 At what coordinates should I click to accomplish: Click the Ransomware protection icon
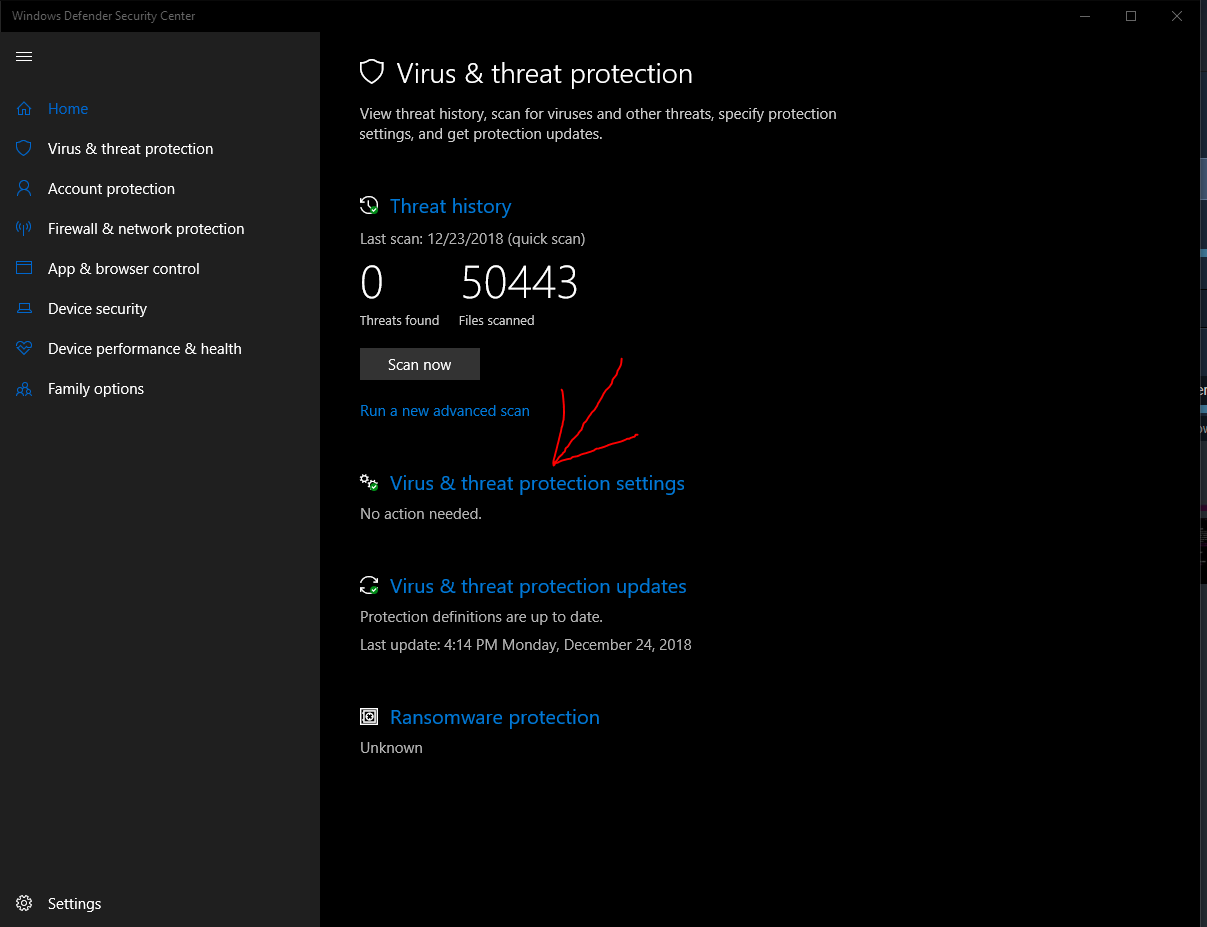coord(369,717)
